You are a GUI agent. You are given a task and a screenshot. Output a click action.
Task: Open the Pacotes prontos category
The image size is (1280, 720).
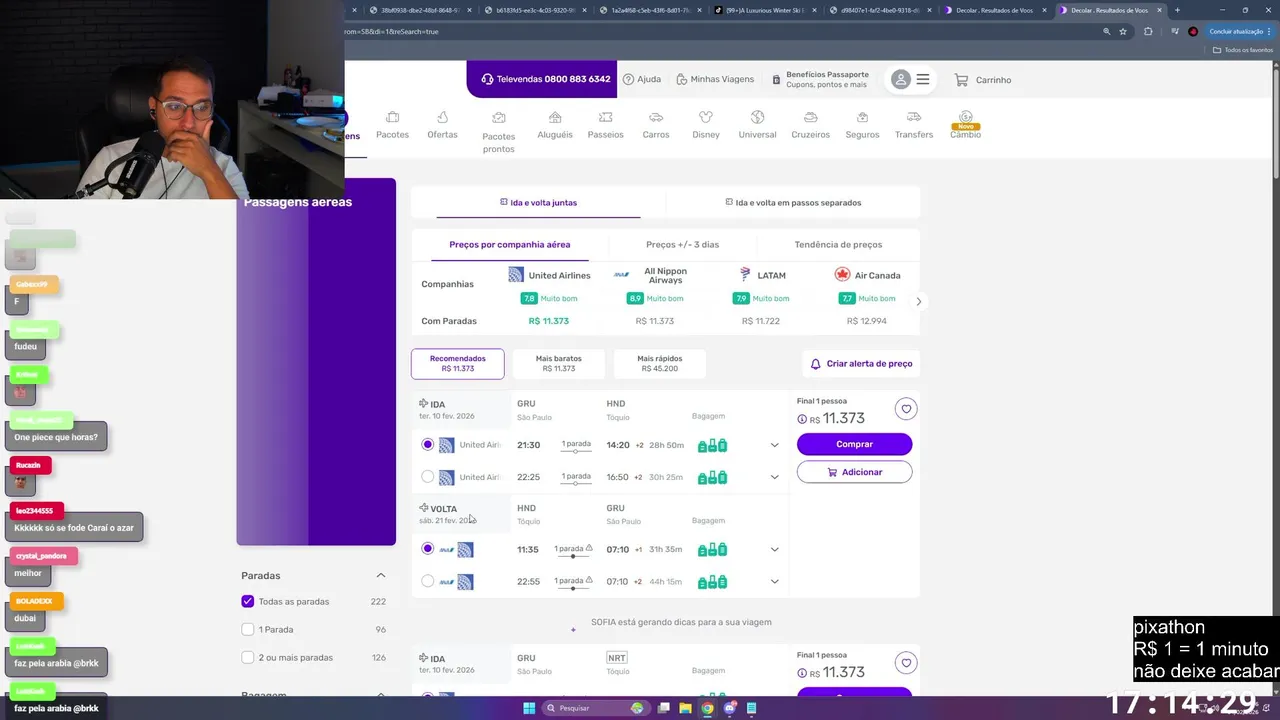[499, 132]
